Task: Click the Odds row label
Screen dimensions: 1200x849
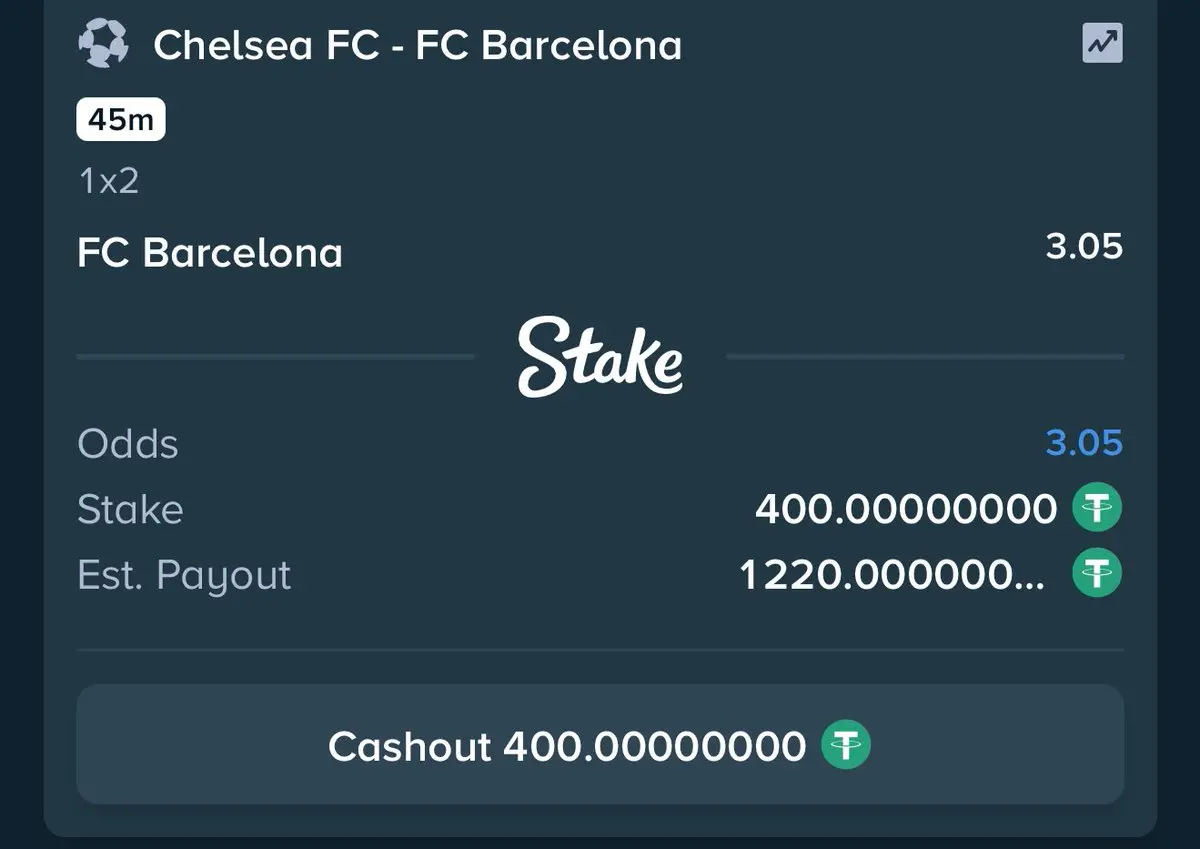Action: (x=128, y=444)
